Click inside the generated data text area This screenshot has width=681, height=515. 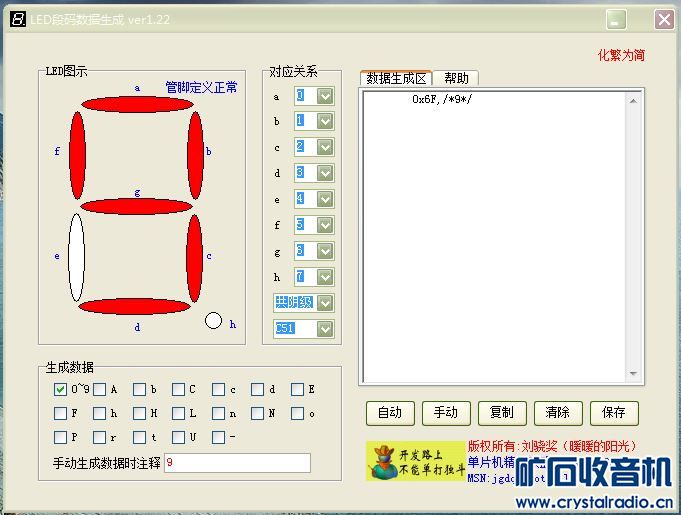(x=494, y=237)
